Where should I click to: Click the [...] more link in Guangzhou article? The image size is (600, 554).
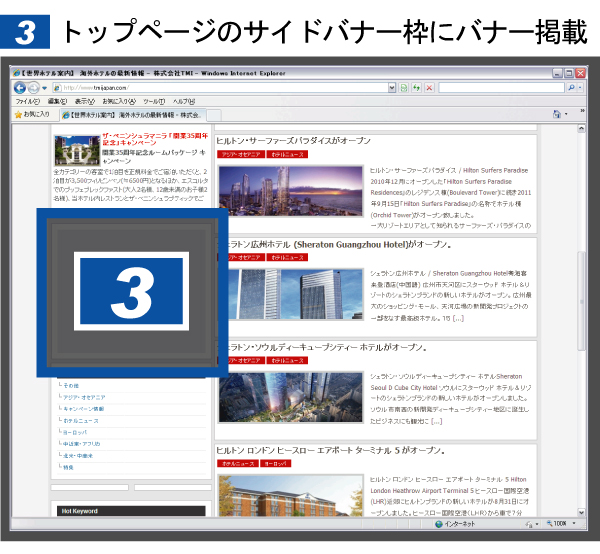(458, 318)
